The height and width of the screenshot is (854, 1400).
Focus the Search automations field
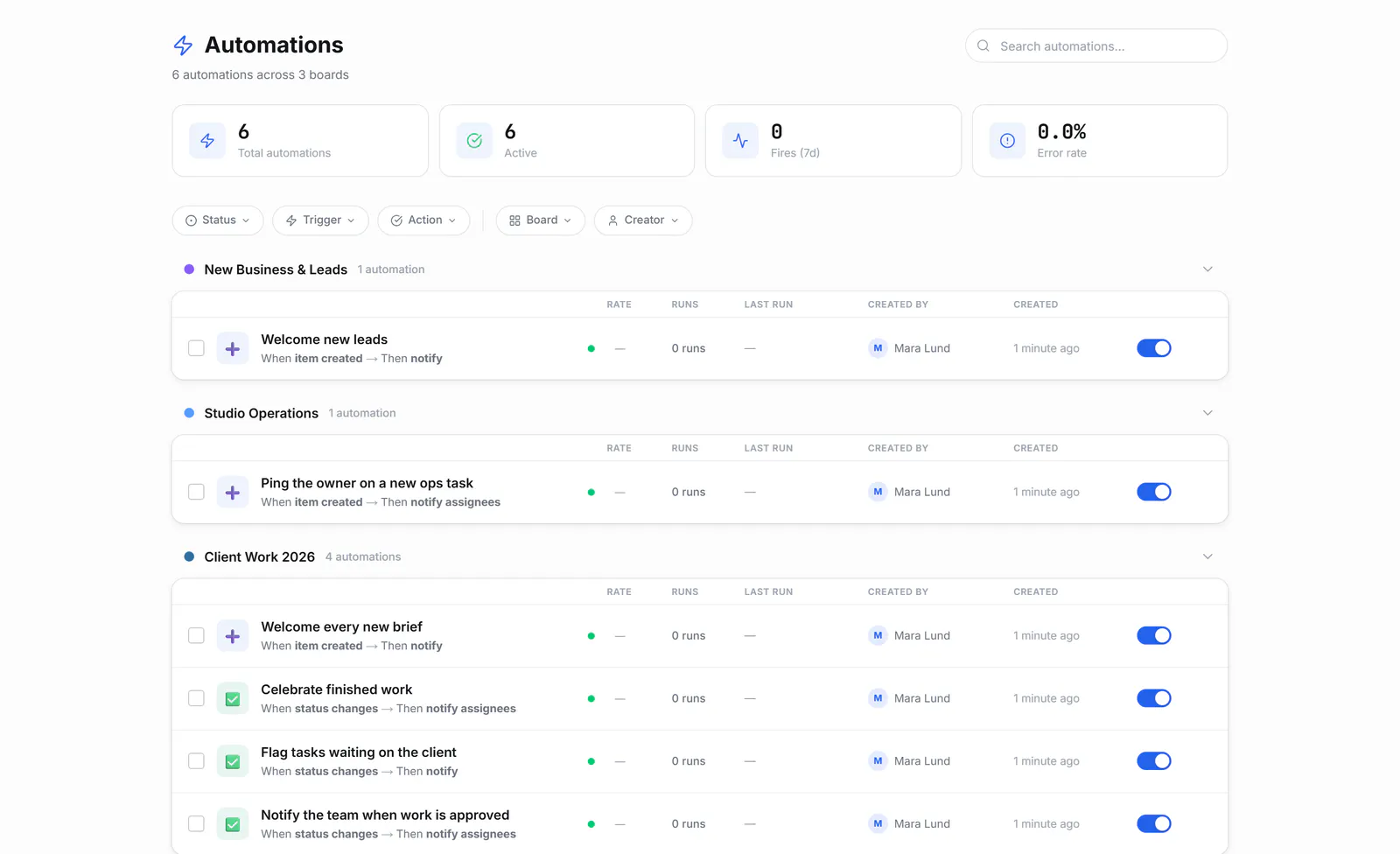pos(1096,45)
